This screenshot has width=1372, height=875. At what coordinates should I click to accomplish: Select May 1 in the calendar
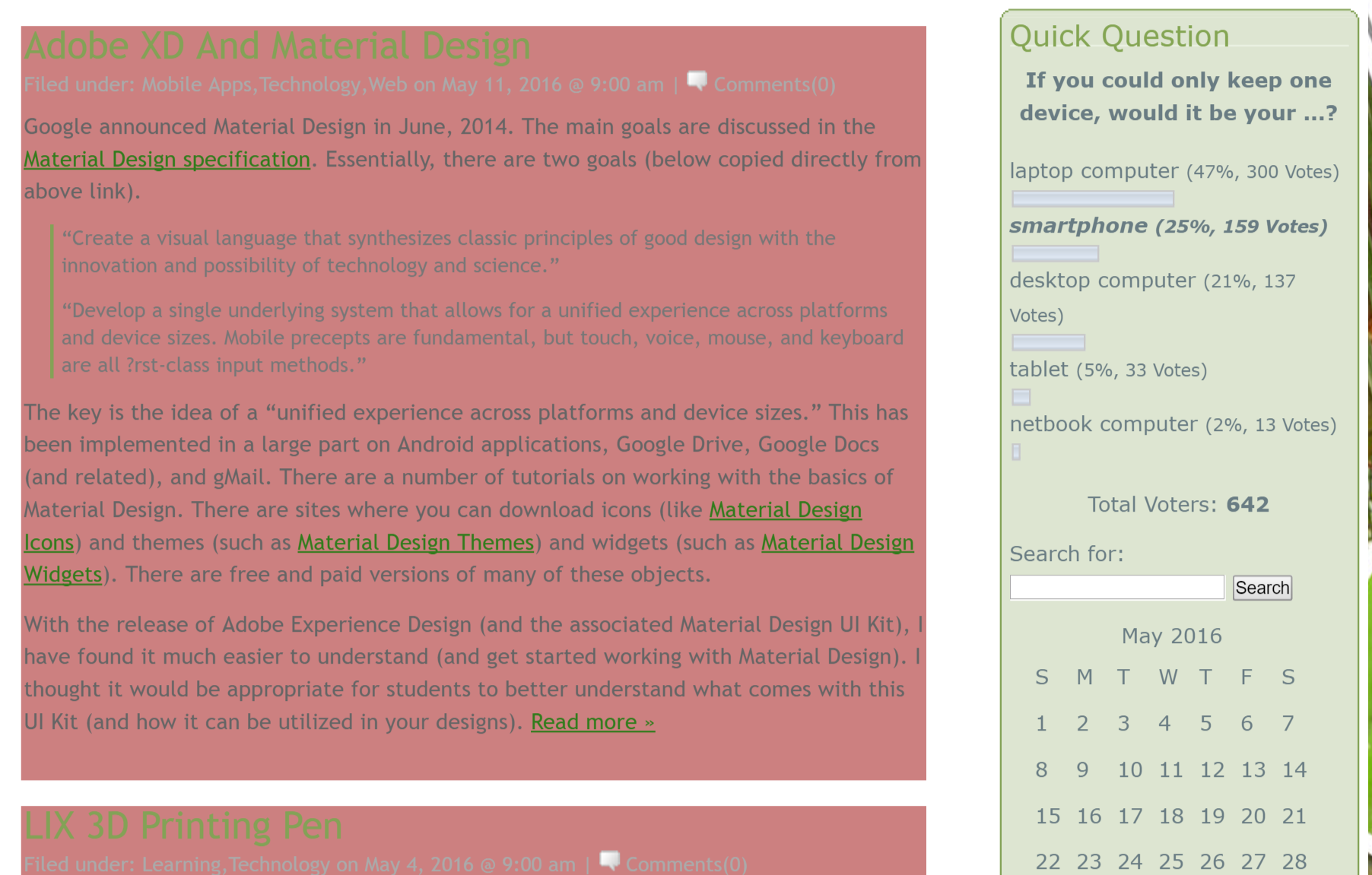[1041, 724]
